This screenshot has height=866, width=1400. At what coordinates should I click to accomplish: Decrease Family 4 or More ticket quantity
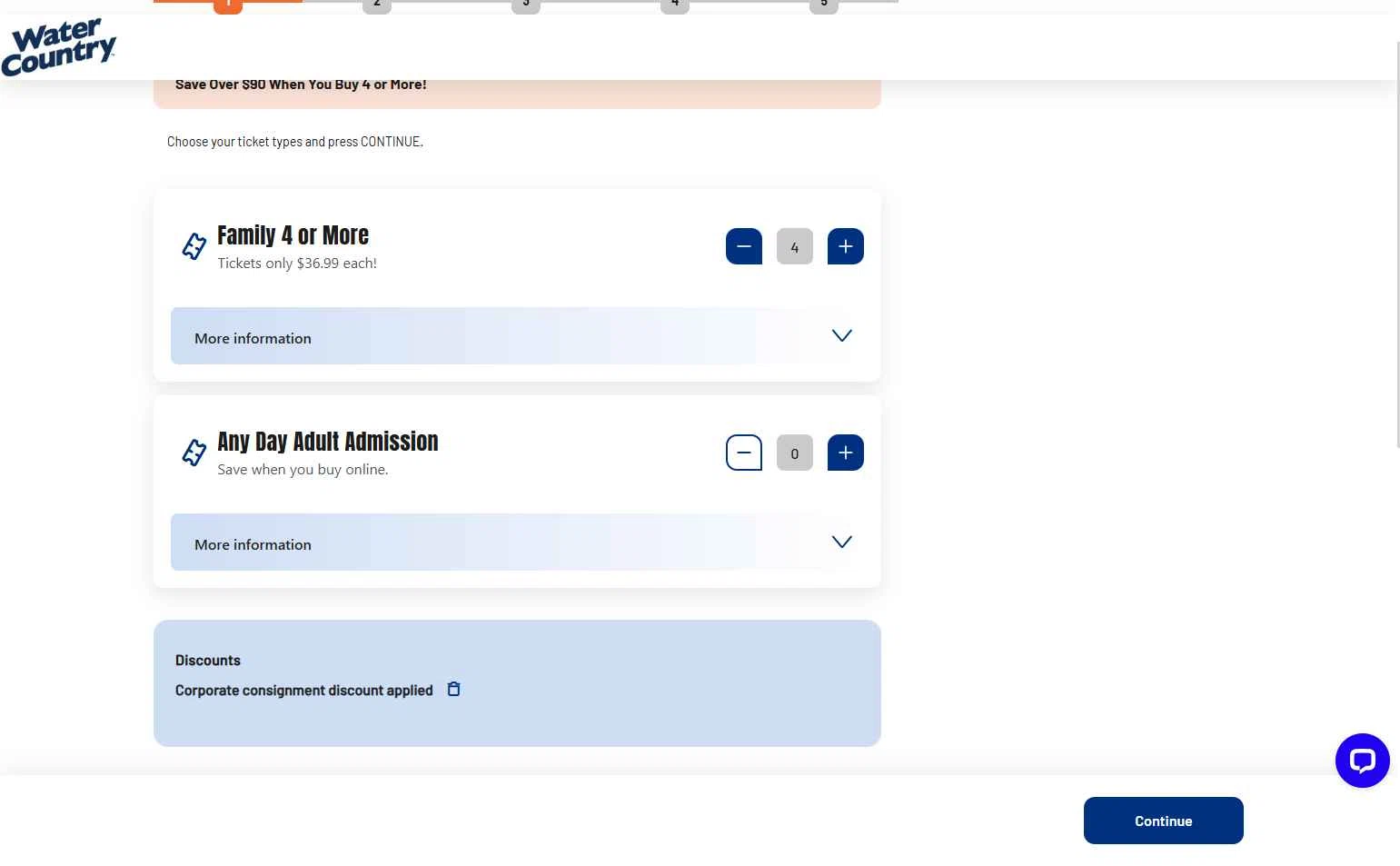tap(743, 246)
